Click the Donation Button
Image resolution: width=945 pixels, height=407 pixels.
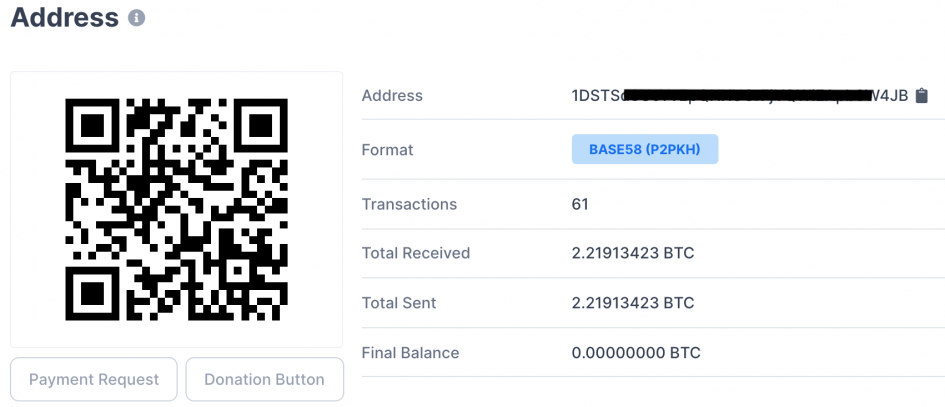point(264,380)
